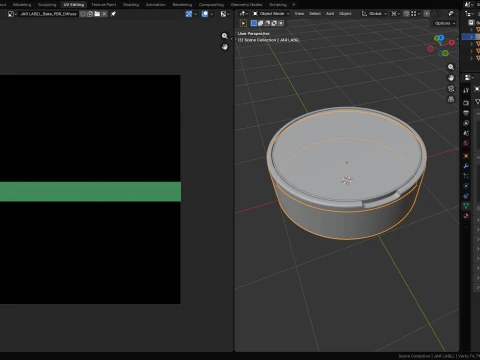Open the Shading workspace tab
The height and width of the screenshot is (360, 480).
click(x=131, y=5)
